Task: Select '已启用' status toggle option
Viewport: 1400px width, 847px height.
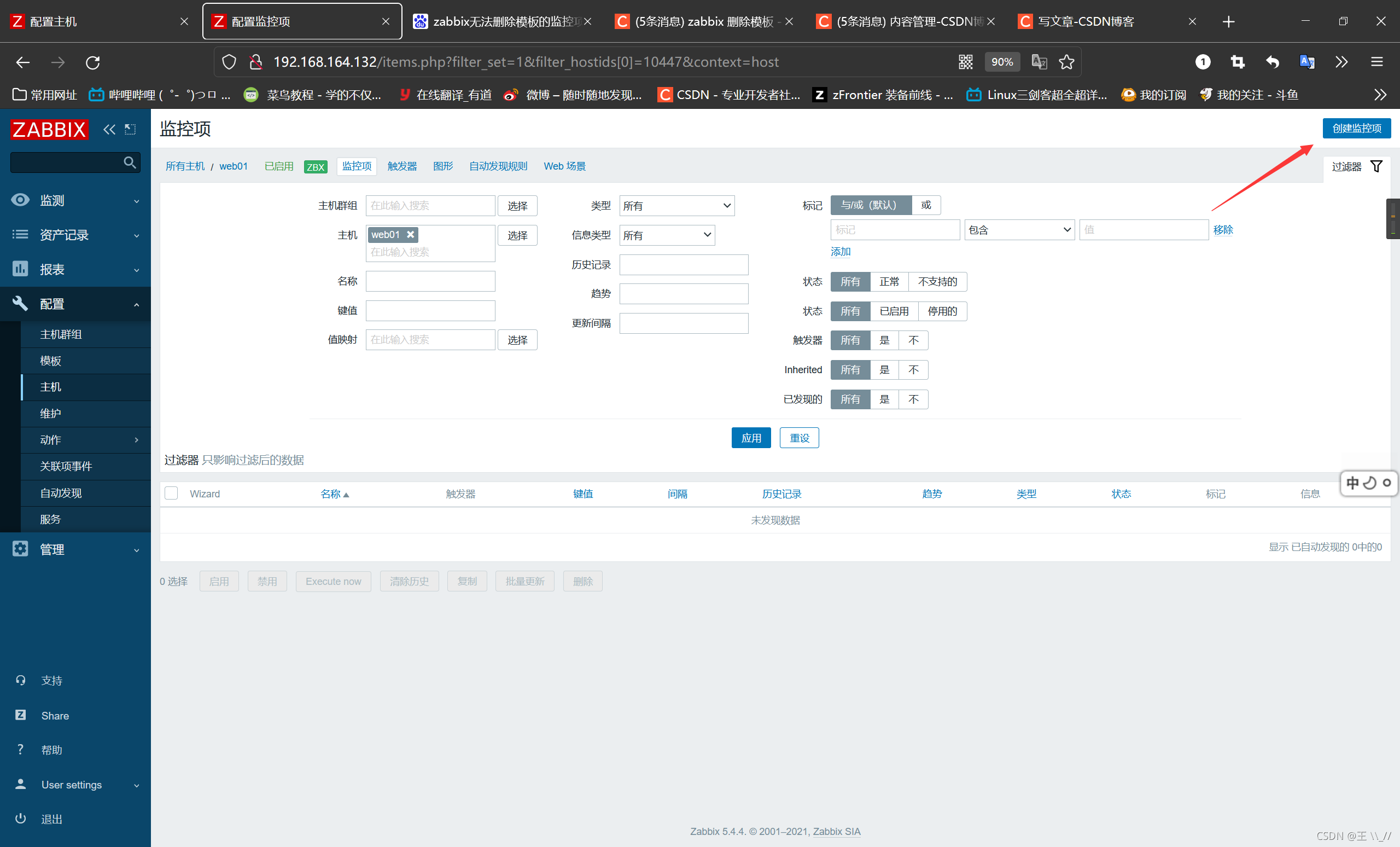Action: click(894, 311)
